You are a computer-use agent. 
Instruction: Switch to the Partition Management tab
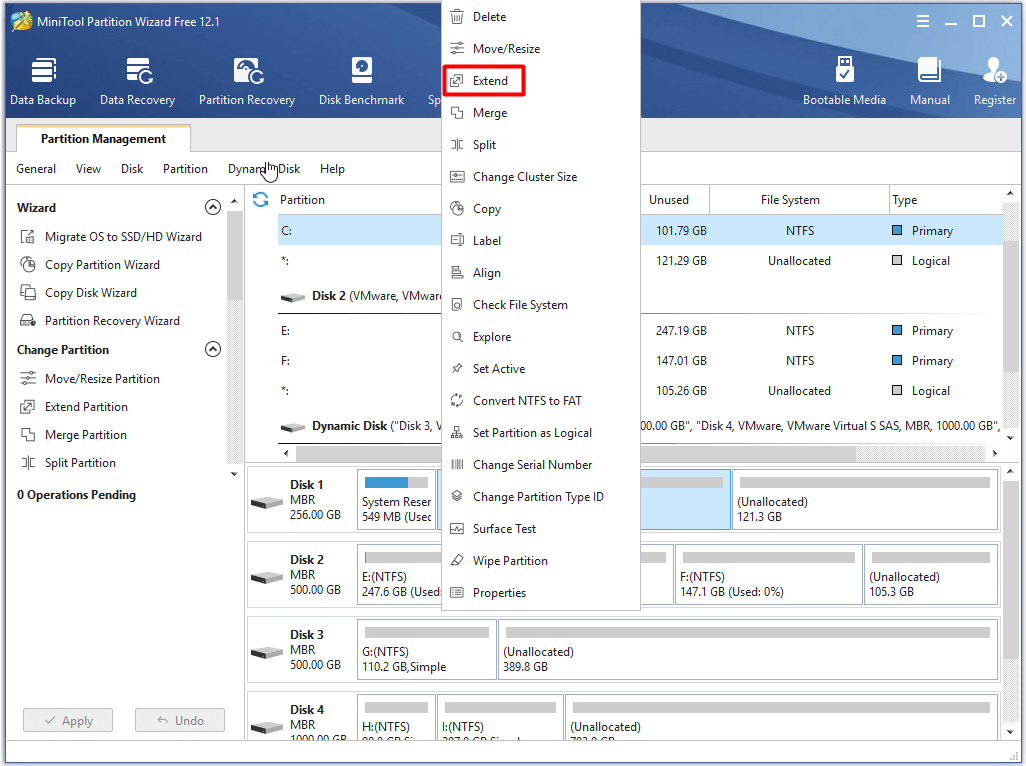click(103, 139)
